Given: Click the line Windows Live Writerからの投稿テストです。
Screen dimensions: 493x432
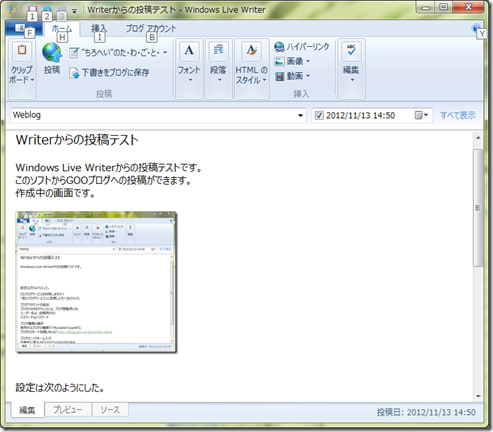Looking at the screenshot, I should (109, 167).
